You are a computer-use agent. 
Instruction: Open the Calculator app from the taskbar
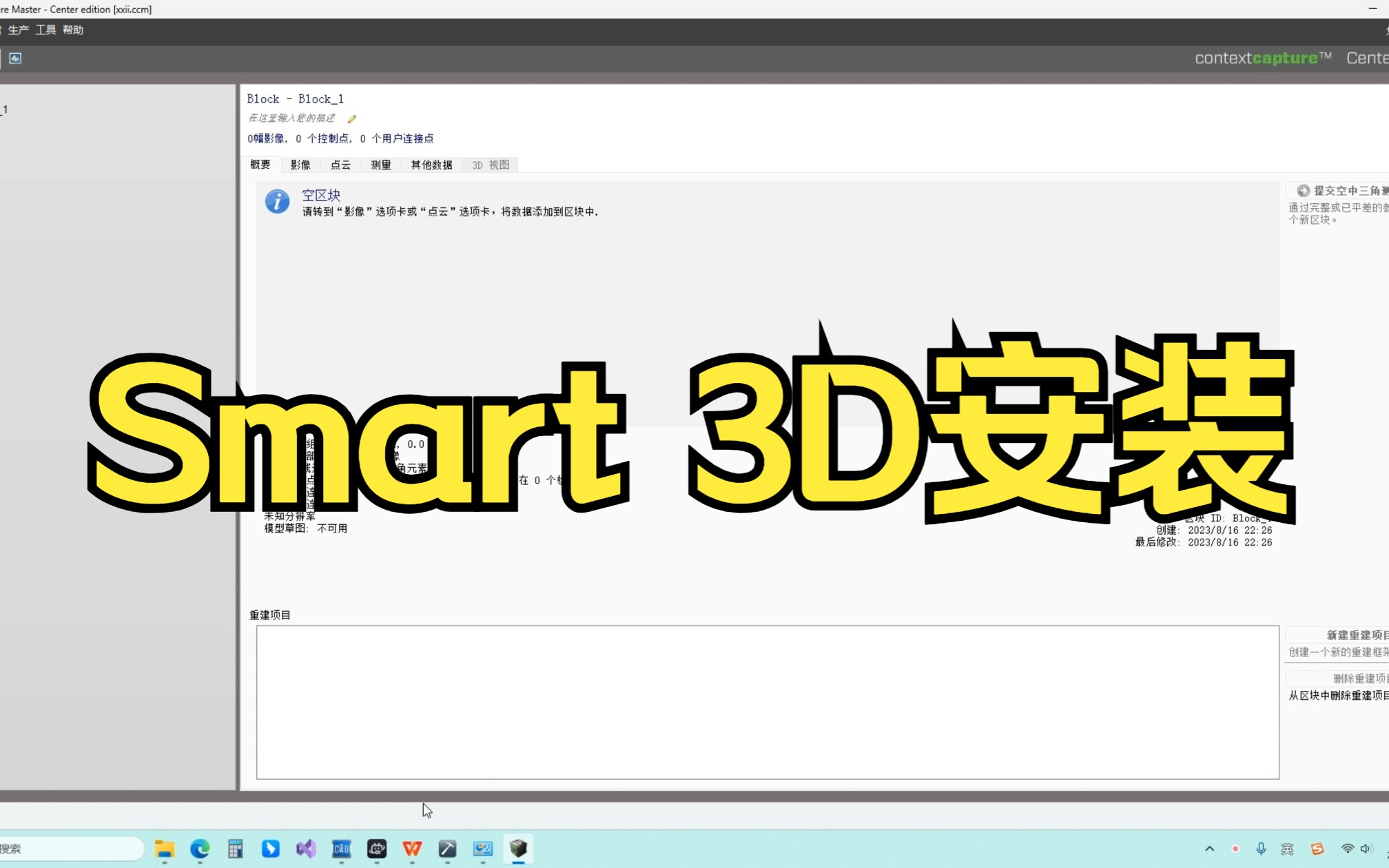236,849
